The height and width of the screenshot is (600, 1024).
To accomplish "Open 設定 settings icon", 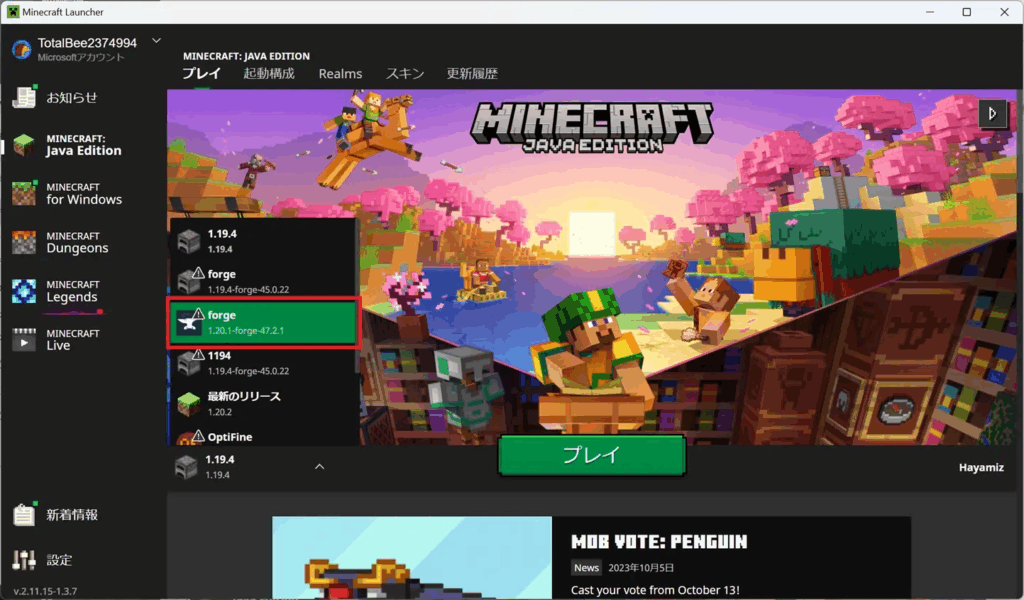I will [24, 560].
